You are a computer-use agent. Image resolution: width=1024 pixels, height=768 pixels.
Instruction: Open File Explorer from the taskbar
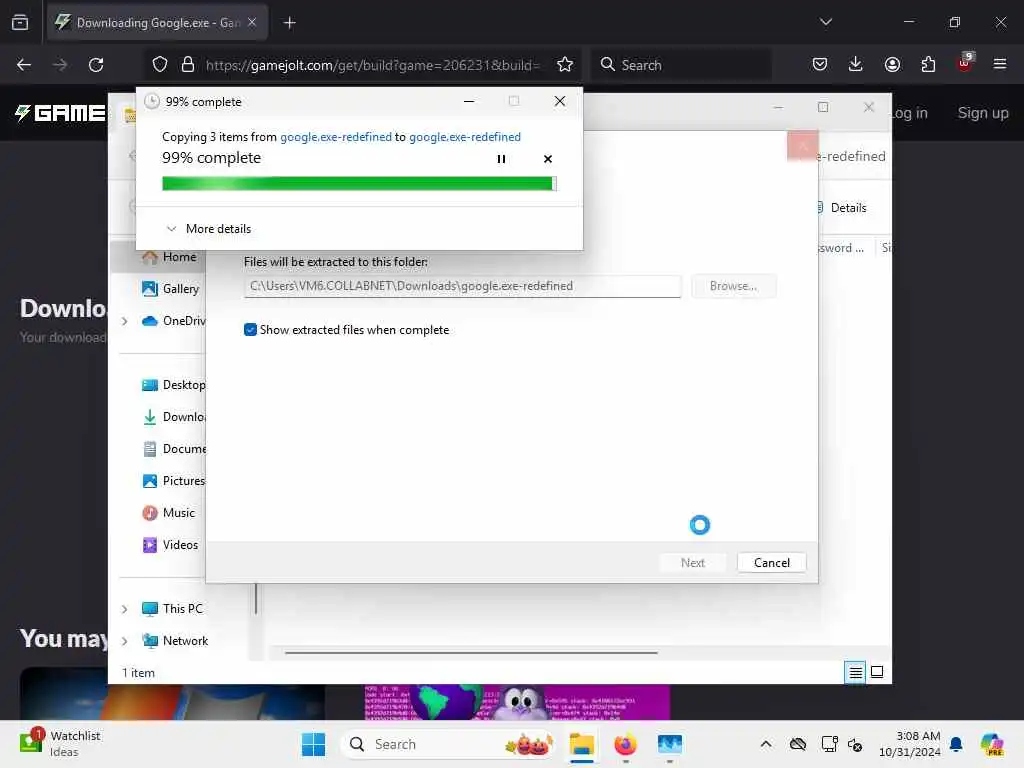(x=581, y=744)
